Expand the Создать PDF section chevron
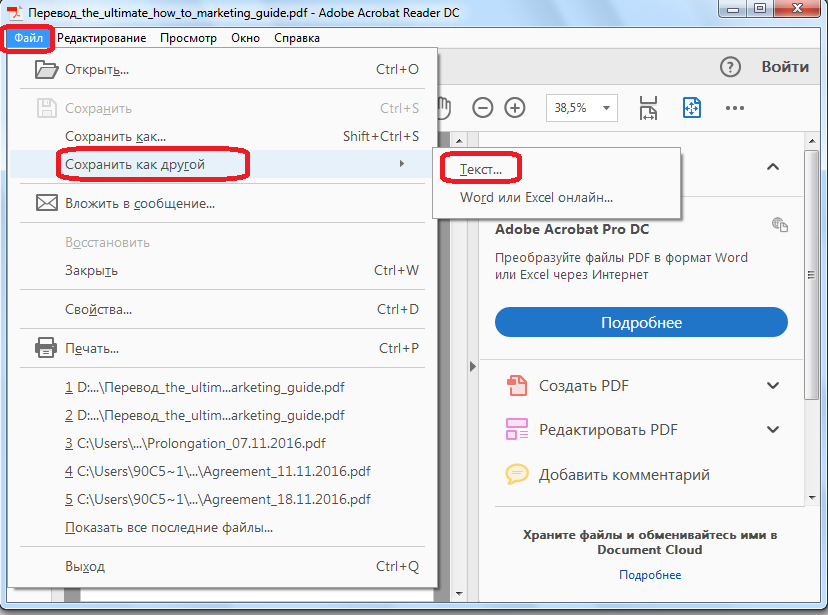This screenshot has height=615, width=828. pos(772,386)
